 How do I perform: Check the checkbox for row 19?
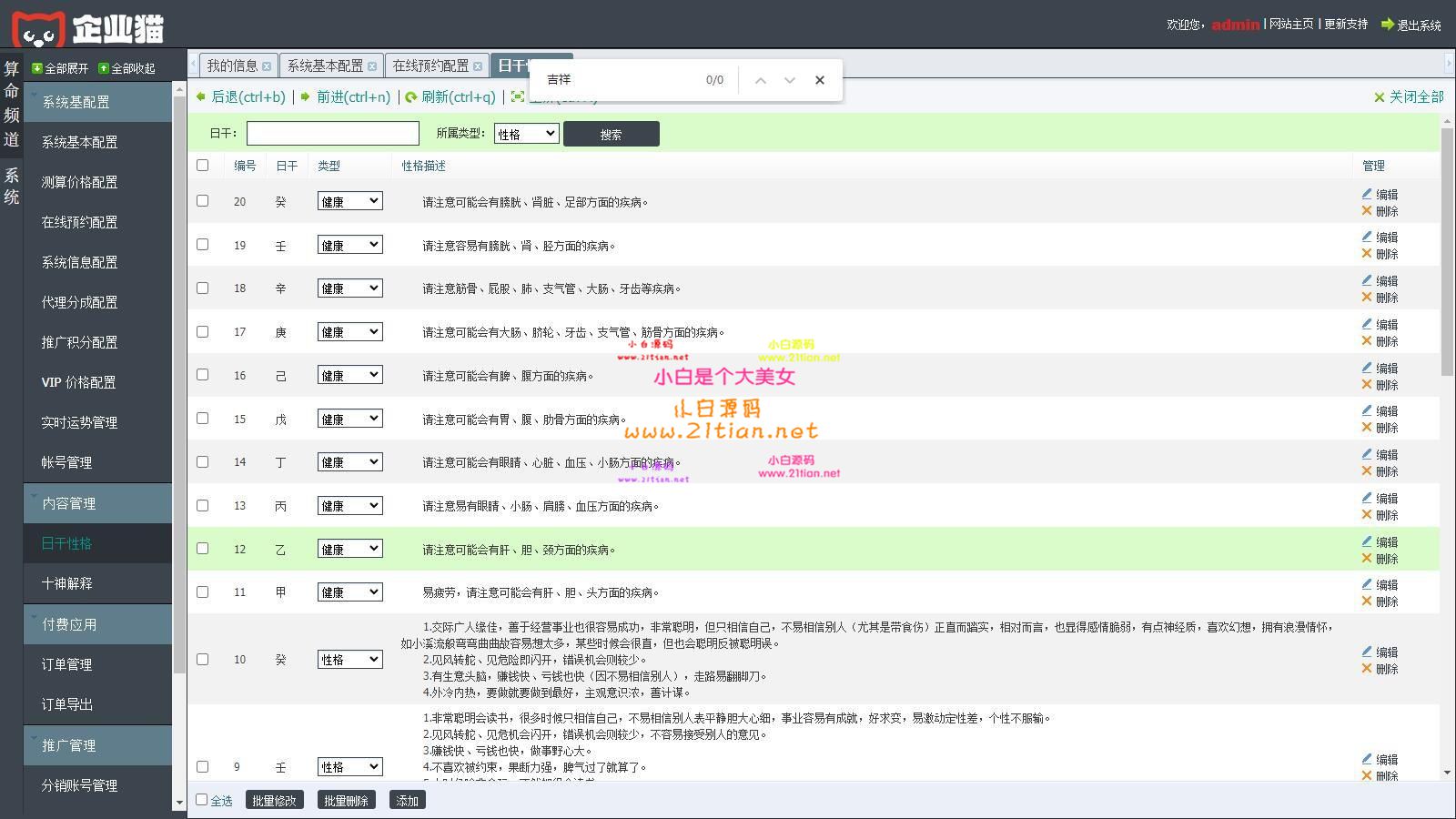tap(202, 245)
